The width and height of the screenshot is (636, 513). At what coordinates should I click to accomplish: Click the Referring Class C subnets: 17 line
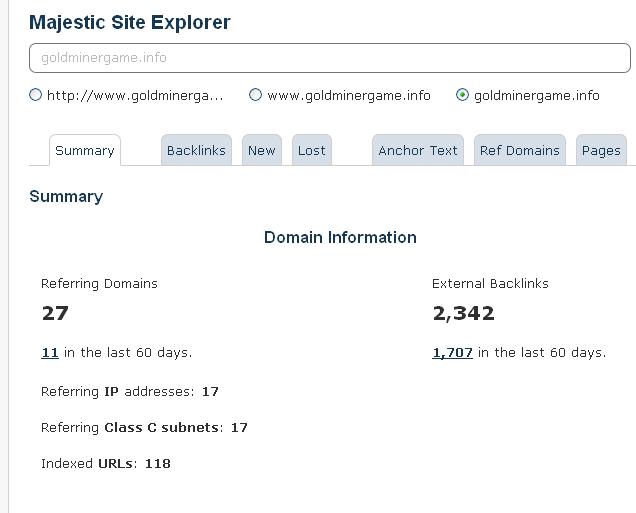144,427
